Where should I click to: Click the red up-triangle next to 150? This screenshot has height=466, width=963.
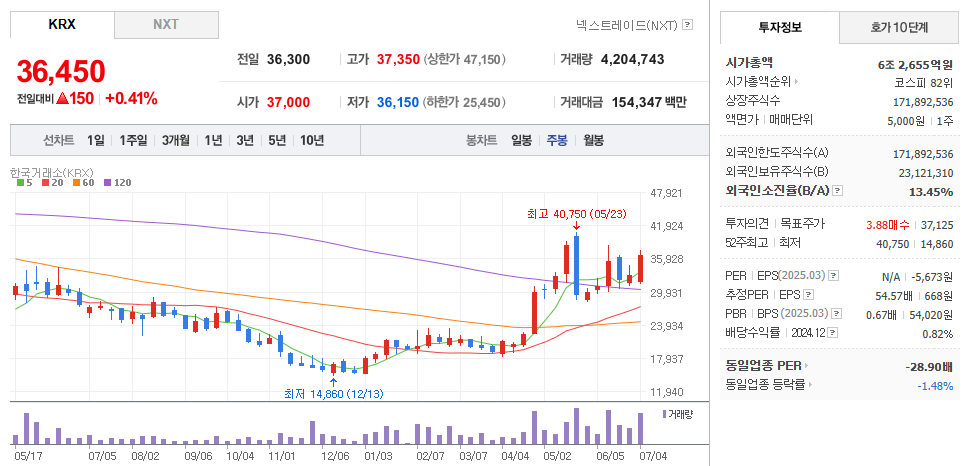pyautogui.click(x=62, y=98)
